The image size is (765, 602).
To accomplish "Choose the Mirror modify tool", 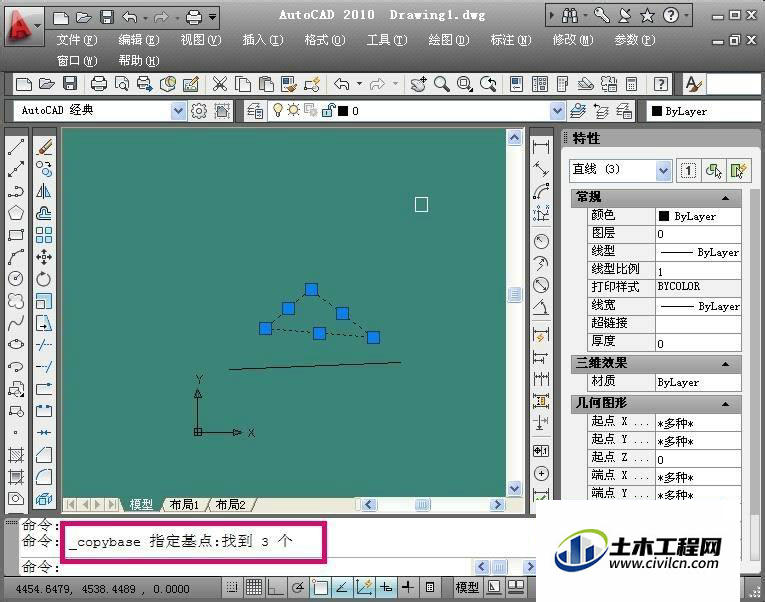I will coord(44,191).
